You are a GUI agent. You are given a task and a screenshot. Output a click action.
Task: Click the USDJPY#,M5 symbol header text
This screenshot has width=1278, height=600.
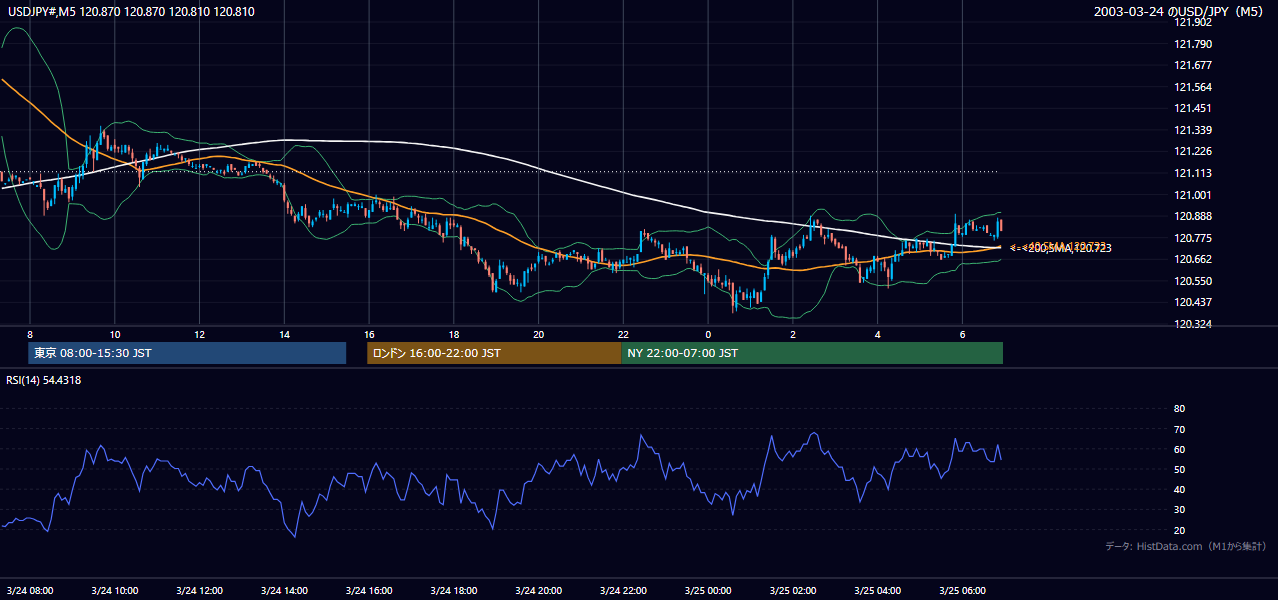(x=130, y=11)
